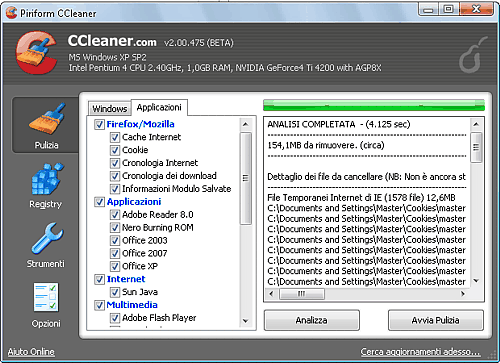Click the MS Windows XP SP2 text
500x363 pixels.
[x=107, y=57]
